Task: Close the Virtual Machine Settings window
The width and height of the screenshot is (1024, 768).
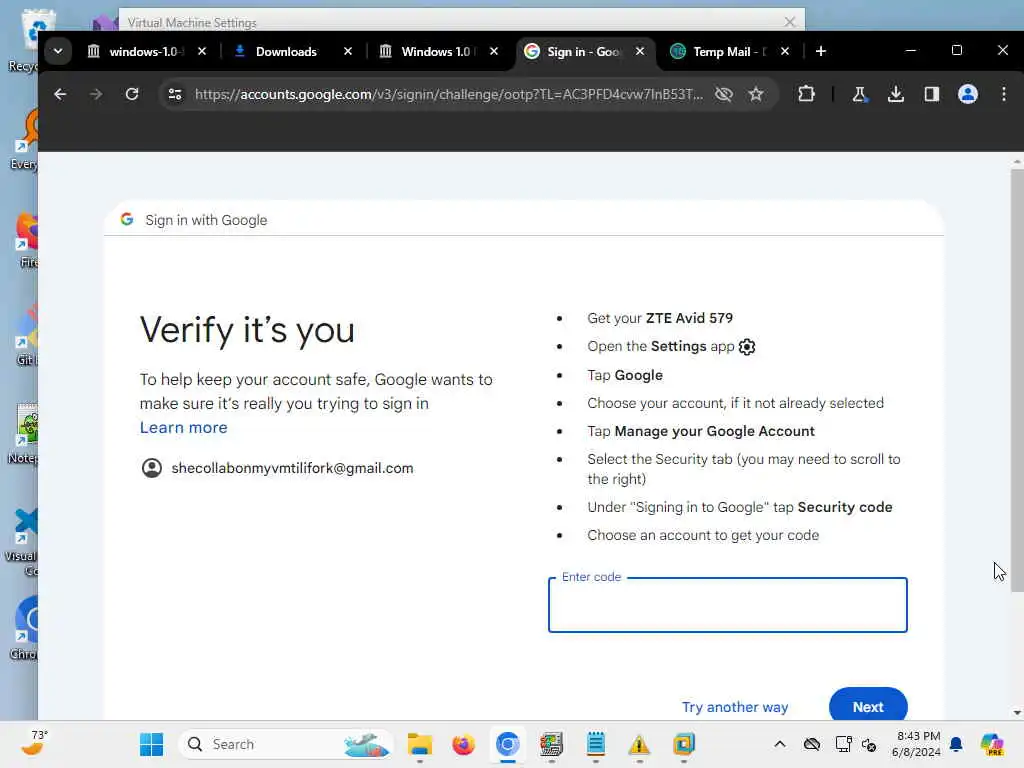Action: [x=790, y=22]
